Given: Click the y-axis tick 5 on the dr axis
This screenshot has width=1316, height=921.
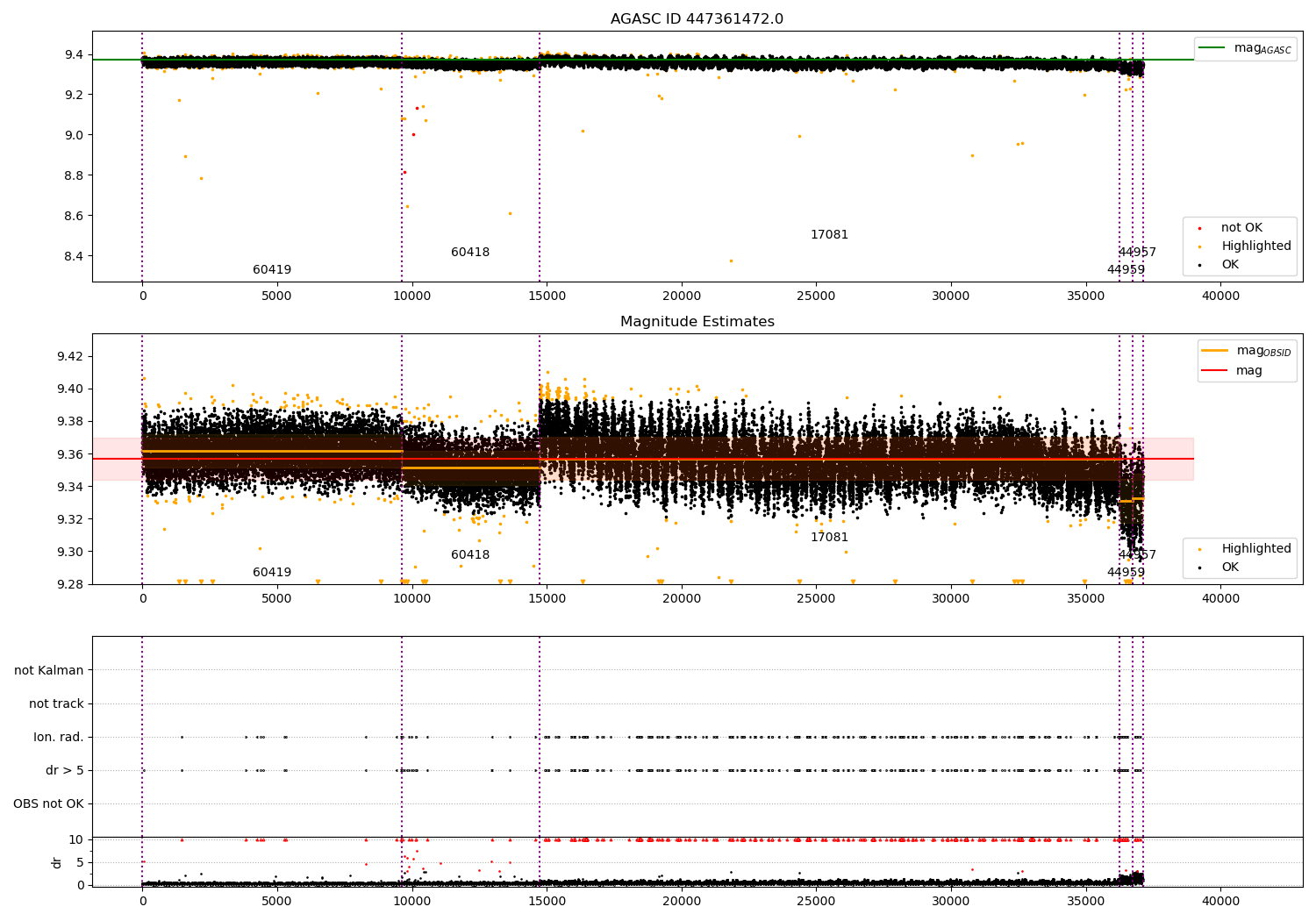Looking at the screenshot, I should (x=80, y=863).
